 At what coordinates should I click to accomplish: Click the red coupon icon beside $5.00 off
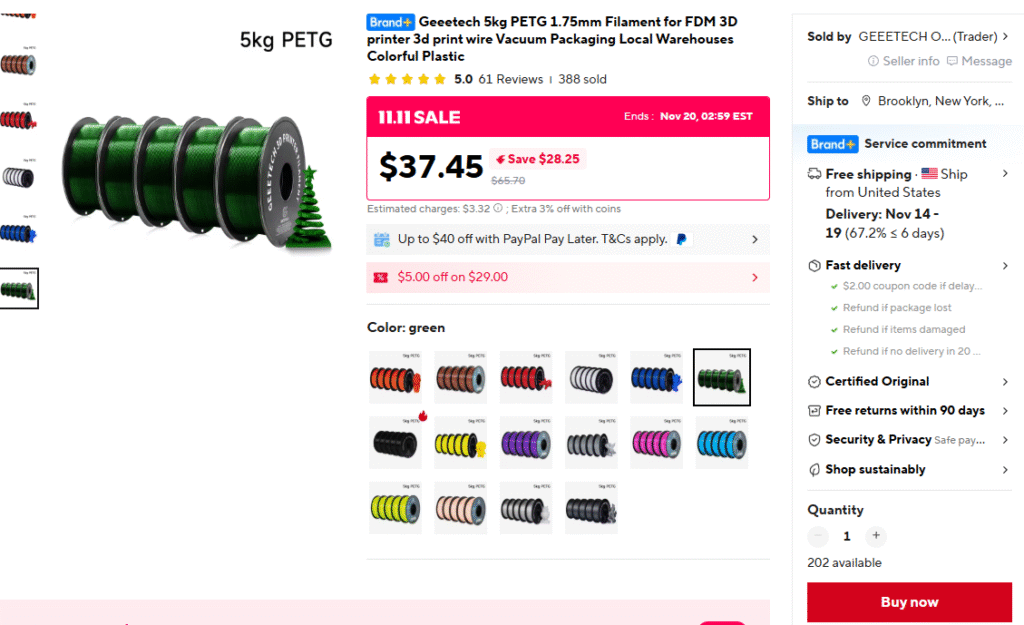point(381,278)
